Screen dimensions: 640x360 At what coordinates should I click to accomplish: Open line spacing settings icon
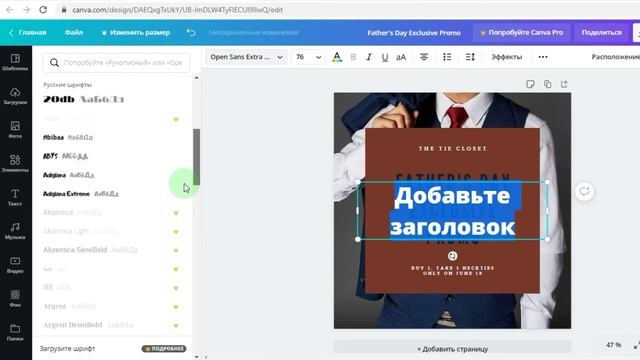pos(470,57)
